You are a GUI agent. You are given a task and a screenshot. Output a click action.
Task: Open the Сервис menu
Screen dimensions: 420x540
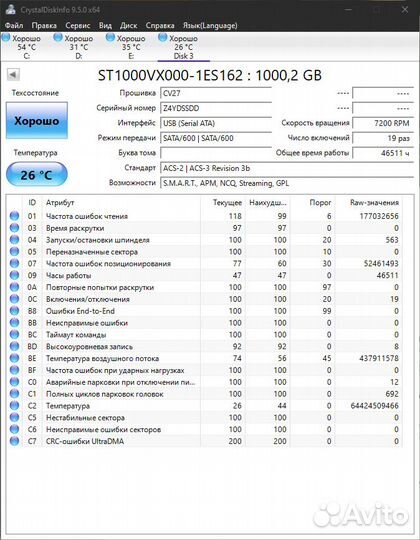[77, 25]
